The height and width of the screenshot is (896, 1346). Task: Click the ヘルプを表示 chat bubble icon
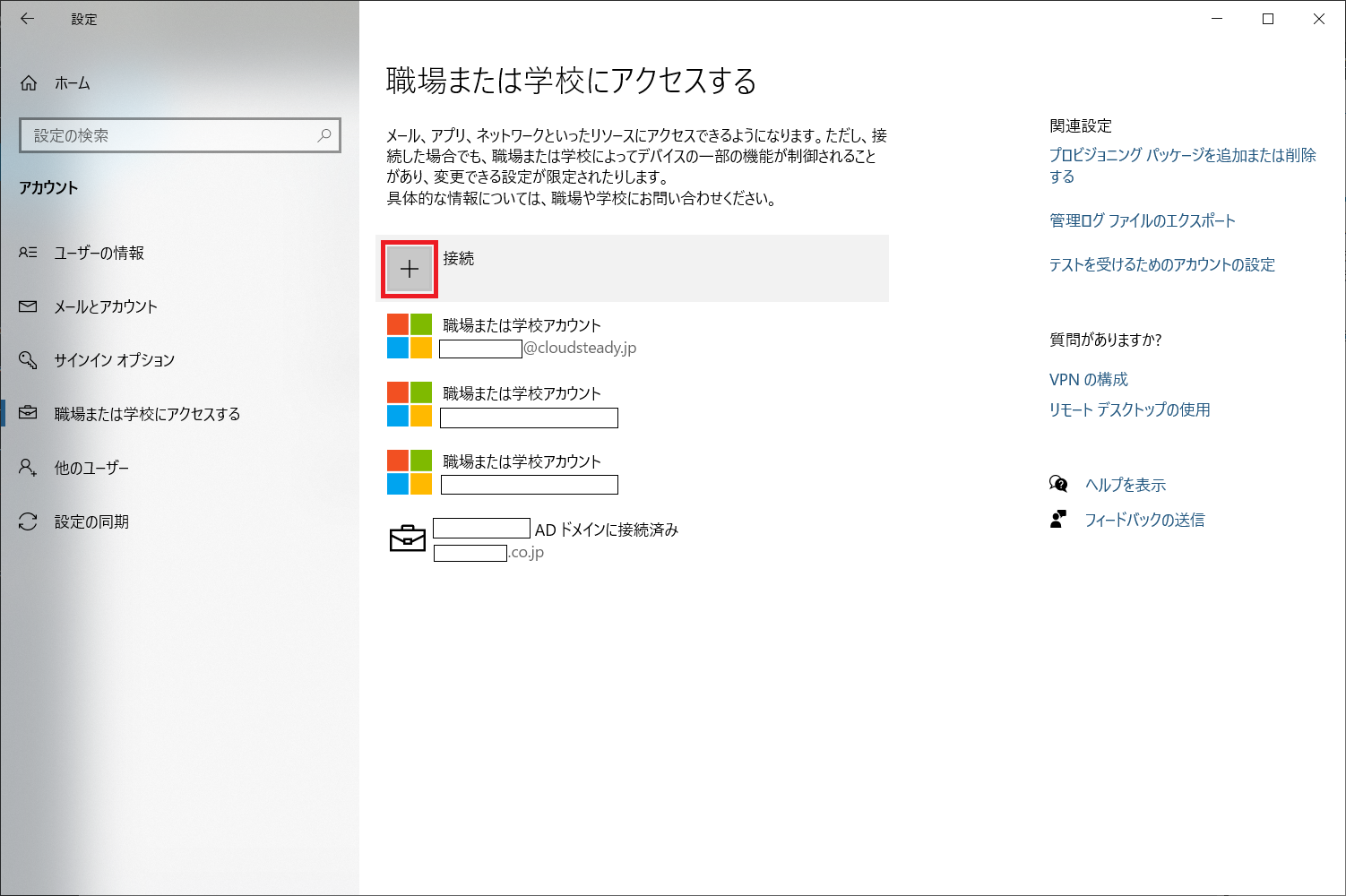(1058, 485)
